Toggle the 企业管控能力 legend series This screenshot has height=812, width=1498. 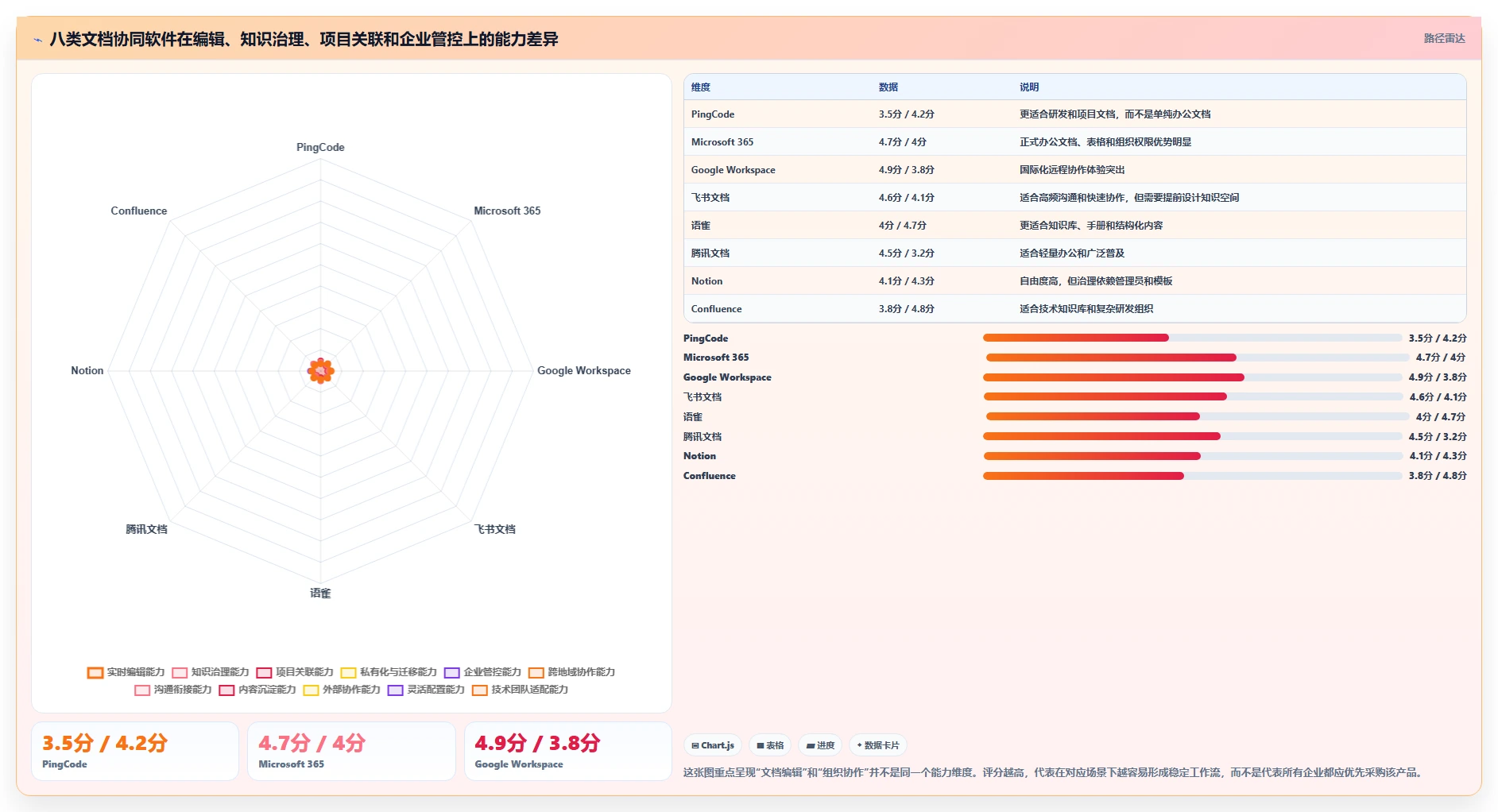click(x=482, y=672)
